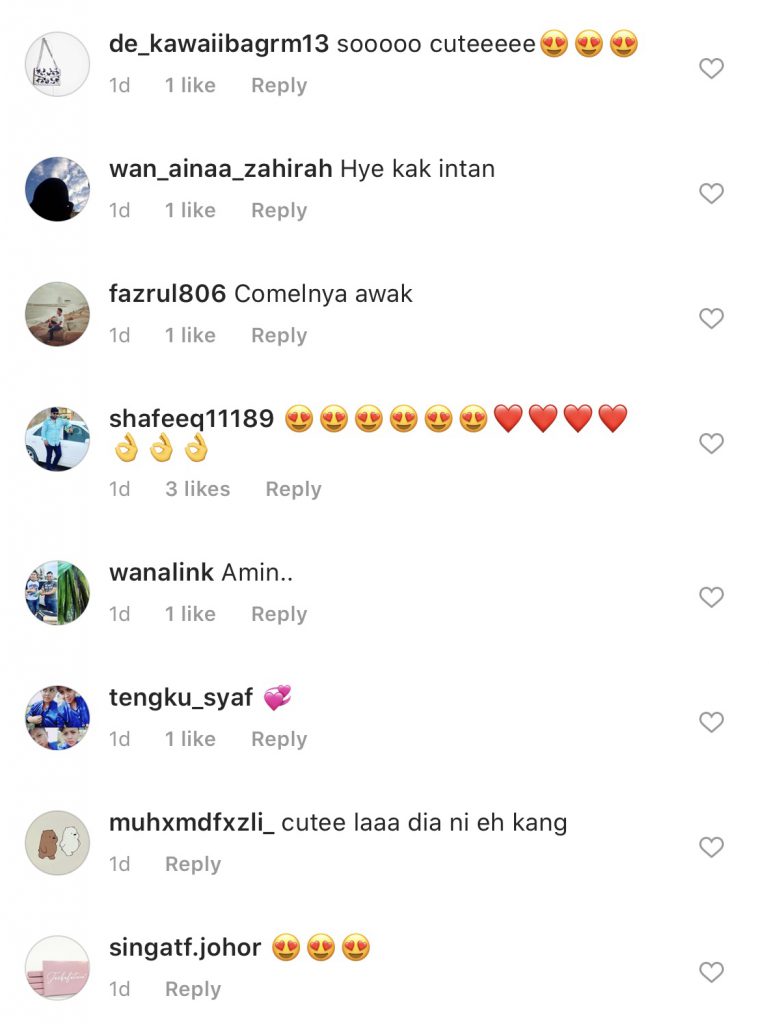Reply to shafeeq11189's comment
The image size is (769, 1024).
coord(293,489)
